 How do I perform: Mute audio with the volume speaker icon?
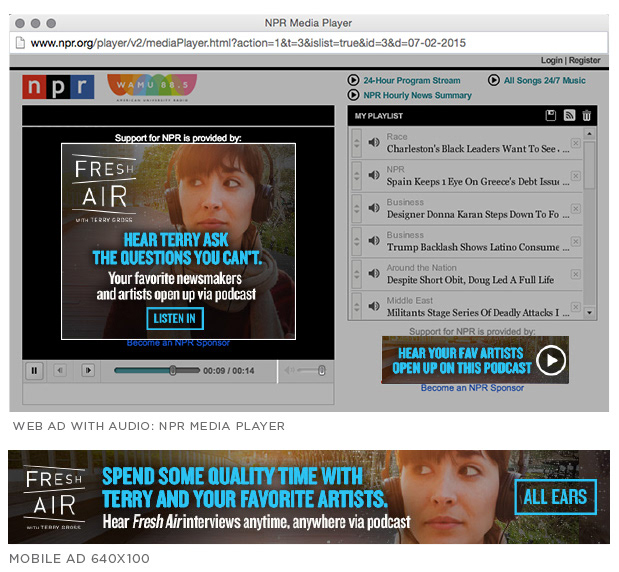pos(289,370)
